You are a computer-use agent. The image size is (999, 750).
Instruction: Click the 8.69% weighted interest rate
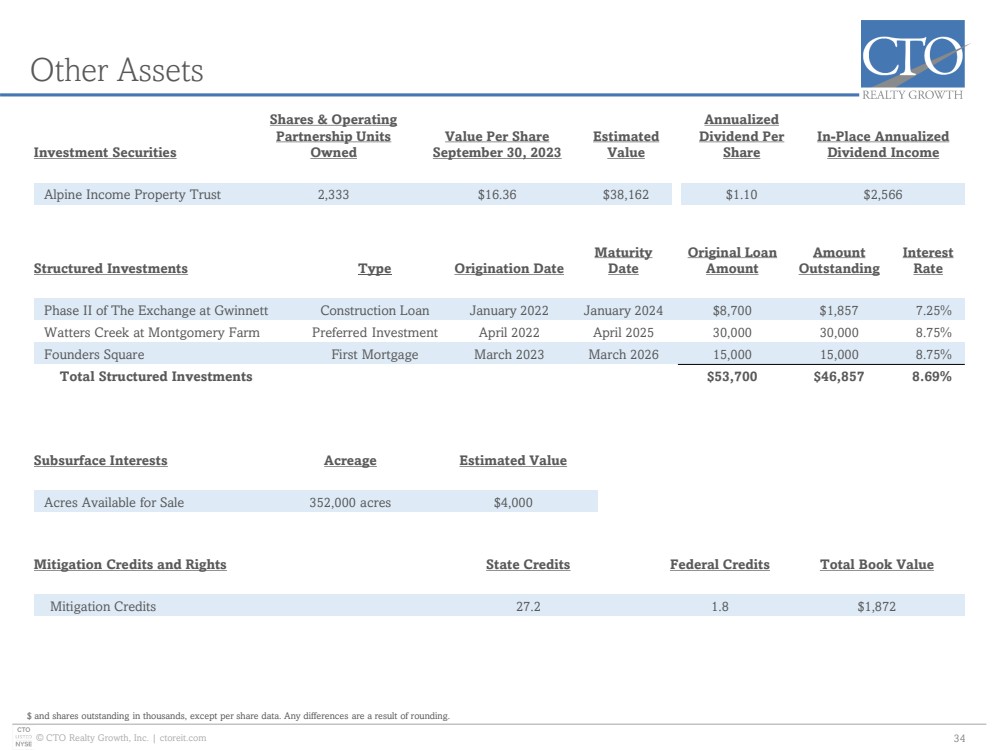tap(931, 376)
